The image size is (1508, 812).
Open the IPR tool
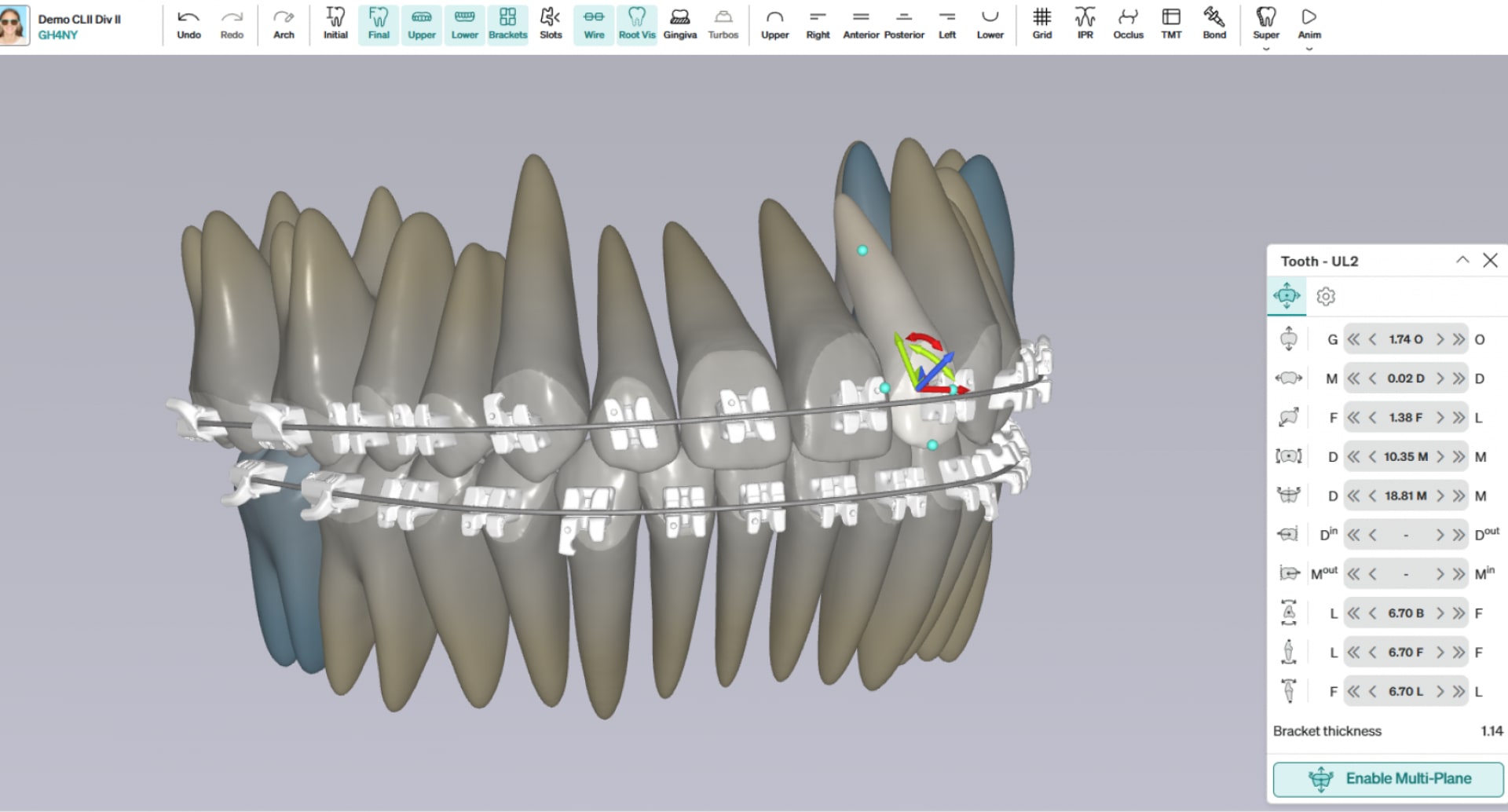[x=1085, y=24]
